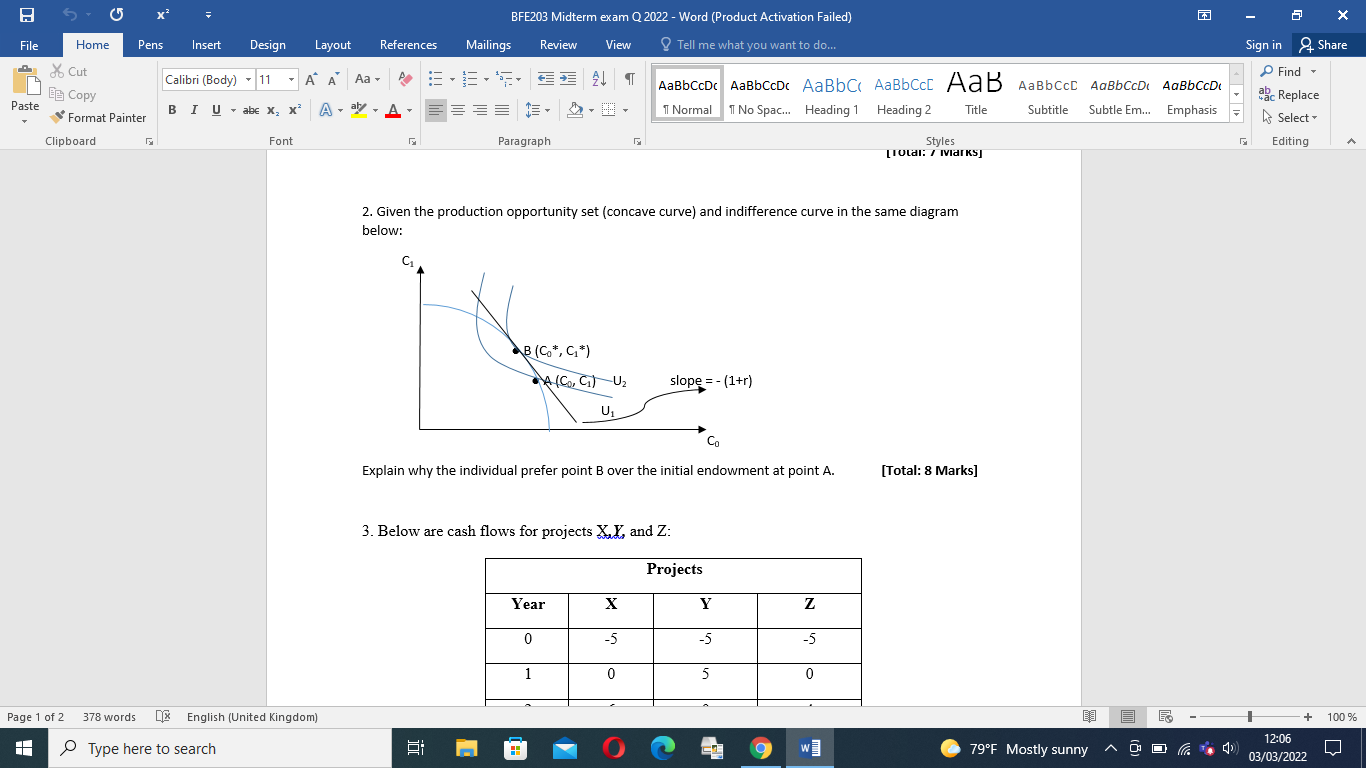This screenshot has height=768, width=1366.
Task: Apply bullet list formatting
Action: pos(436,79)
